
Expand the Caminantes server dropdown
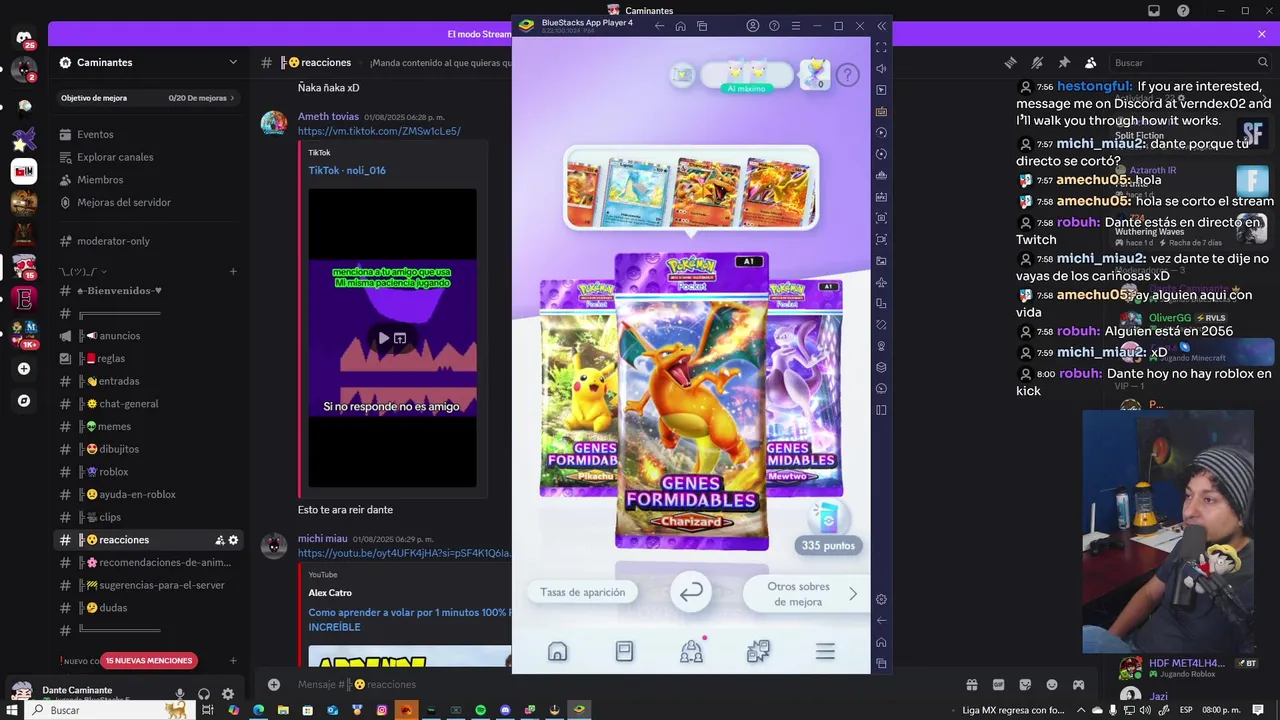tap(233, 62)
